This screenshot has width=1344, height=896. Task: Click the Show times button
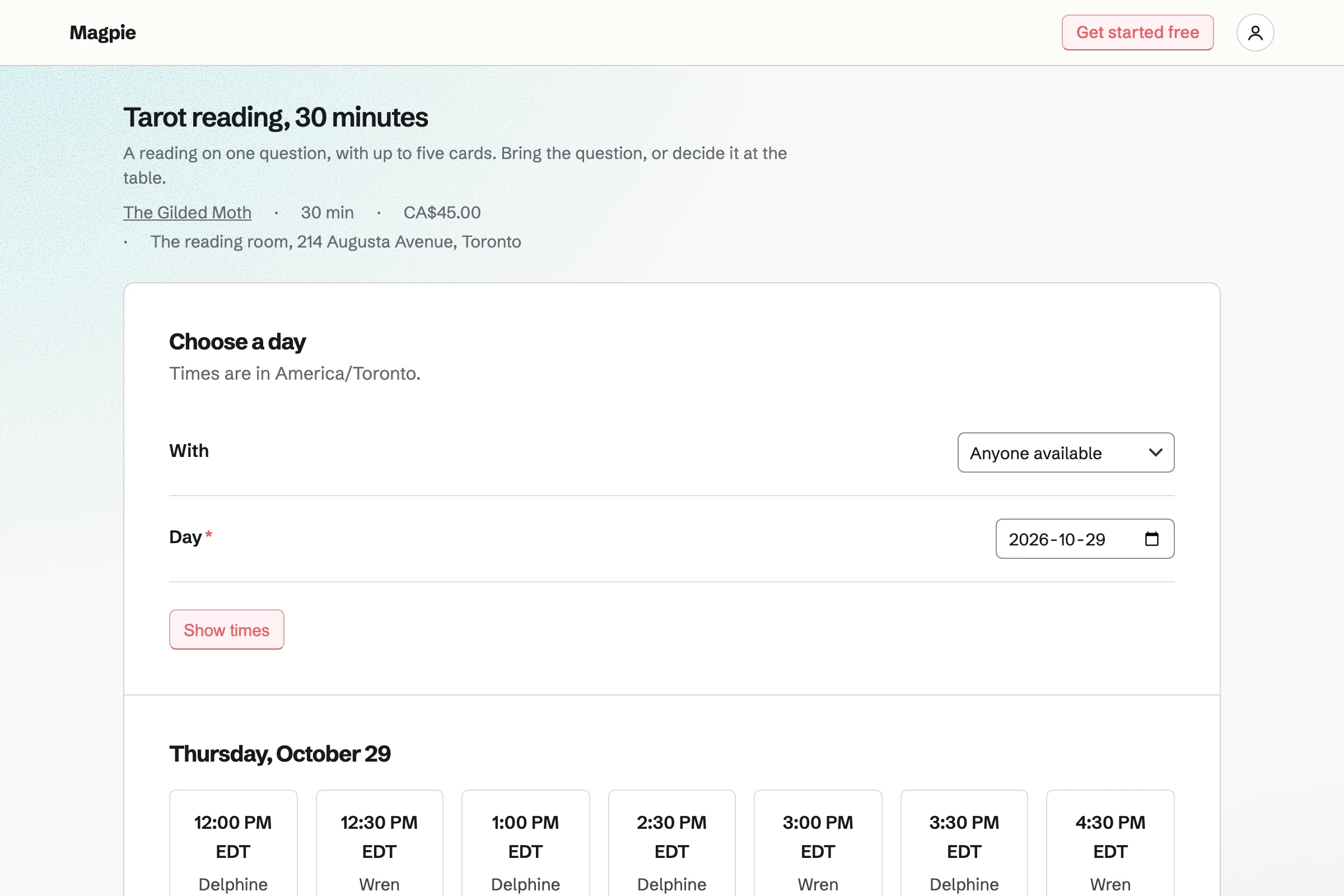(226, 629)
